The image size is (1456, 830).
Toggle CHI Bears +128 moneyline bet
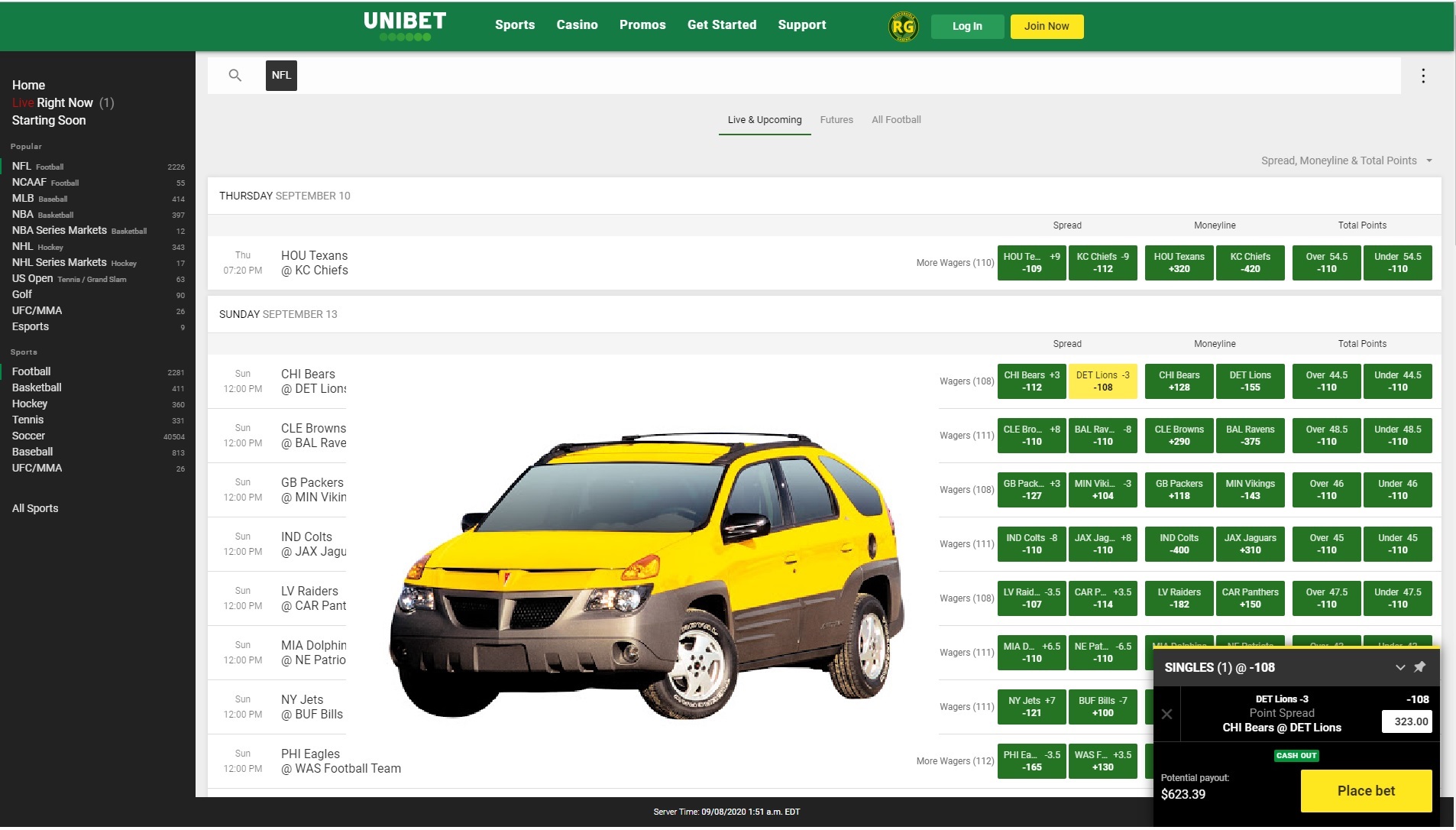pyautogui.click(x=1179, y=381)
